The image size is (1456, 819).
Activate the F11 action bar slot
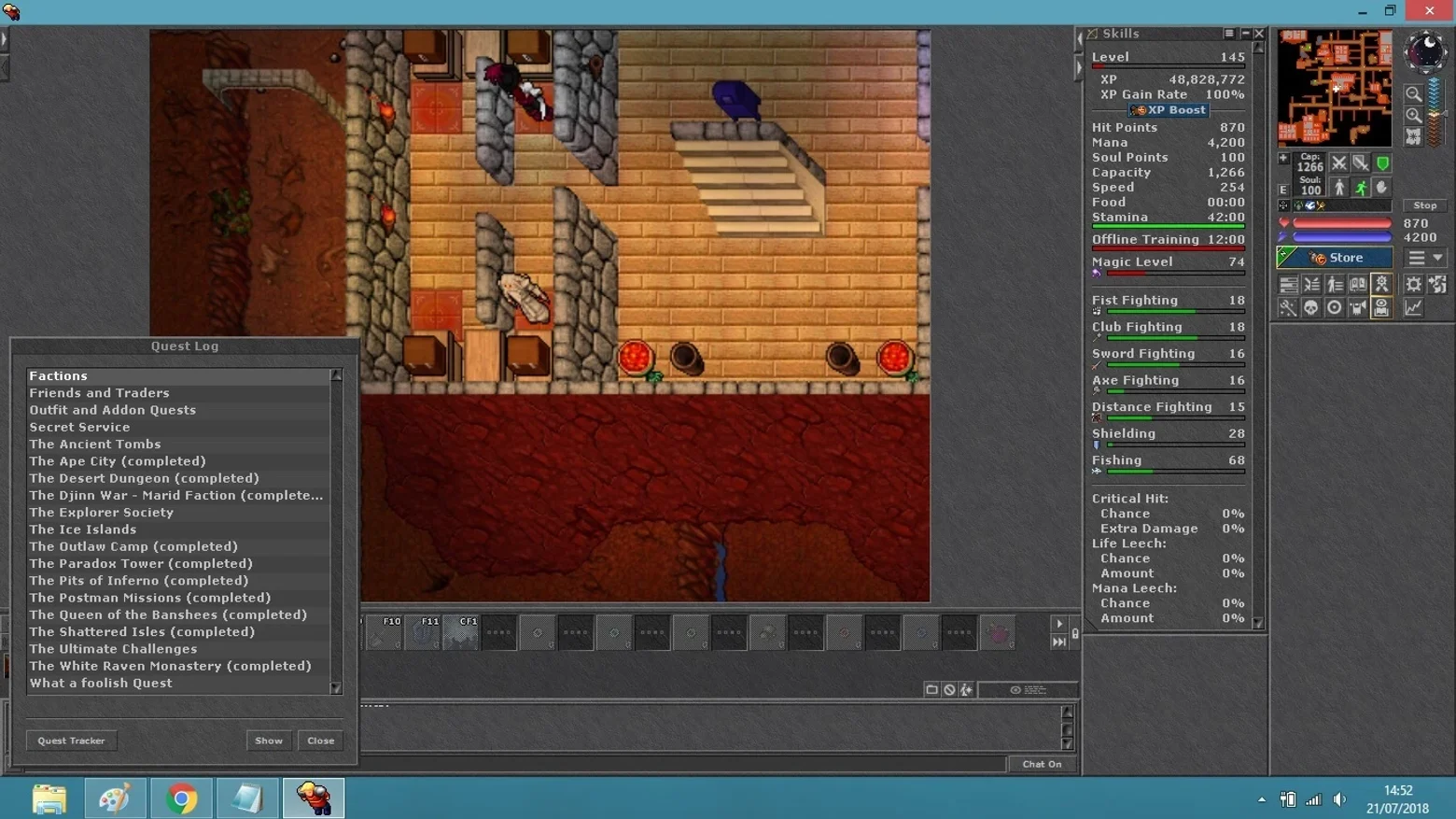pos(423,632)
